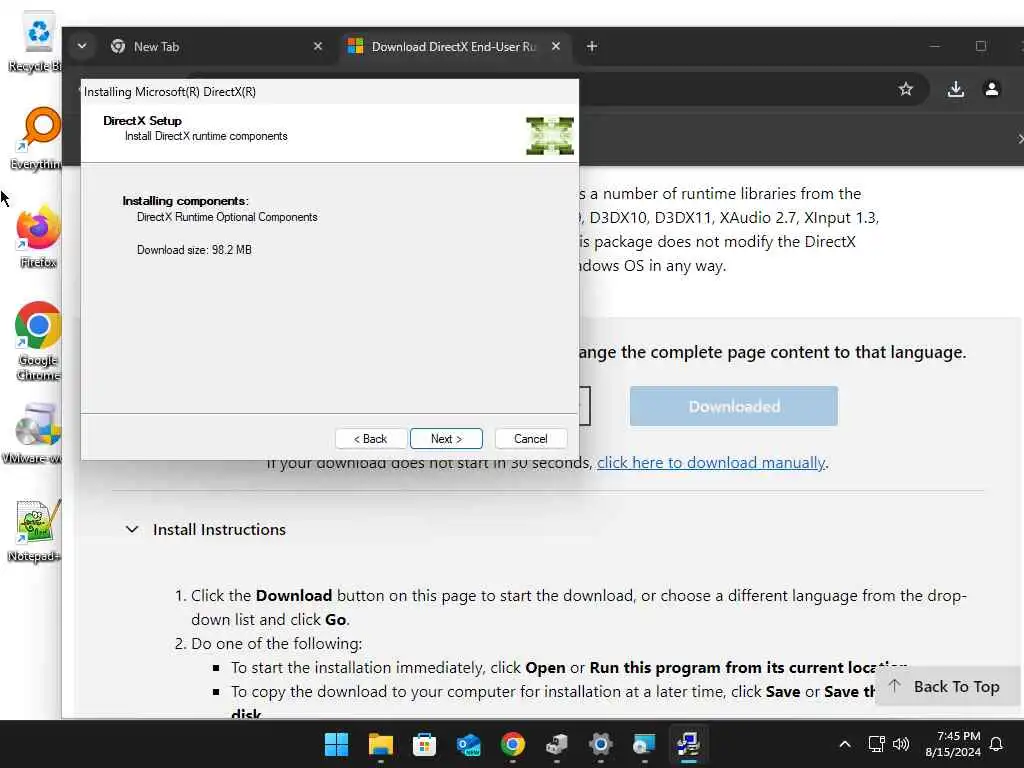This screenshot has height=768, width=1024.
Task: Click the DirectX logo in the setup header
Action: [550, 136]
